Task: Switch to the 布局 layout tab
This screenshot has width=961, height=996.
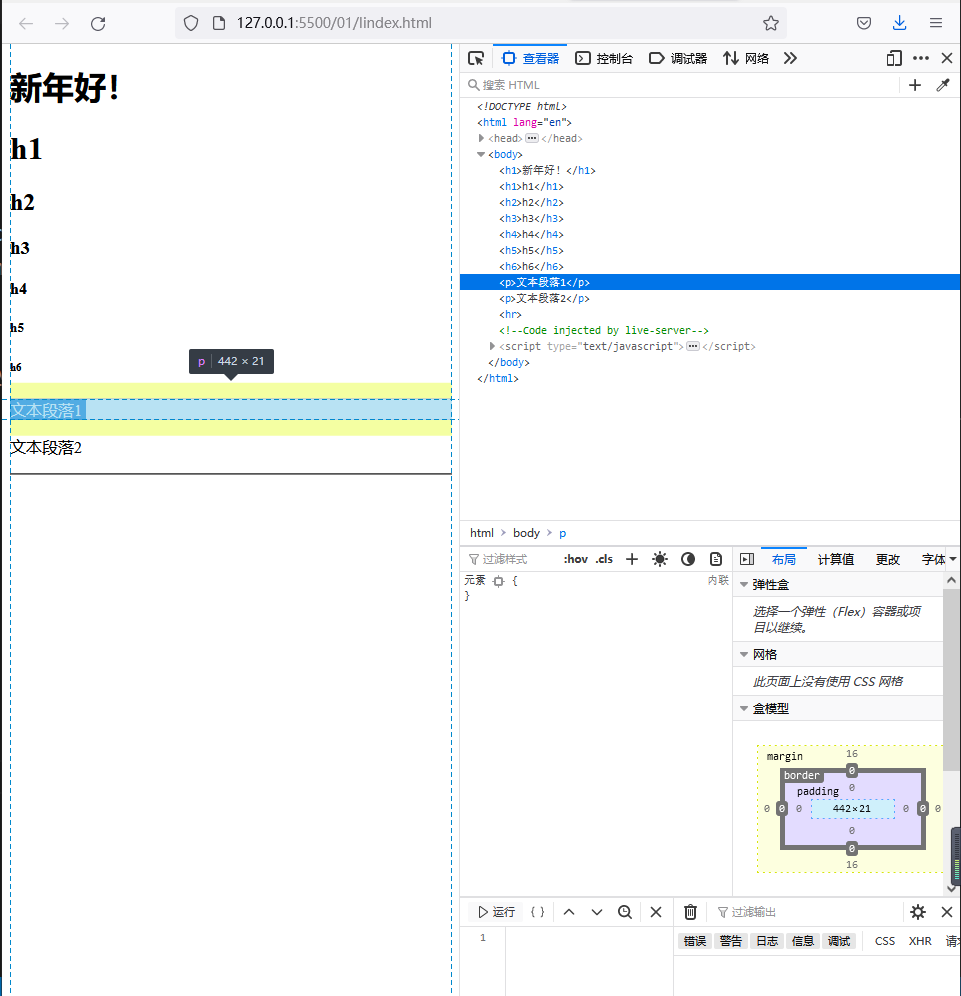Action: click(783, 559)
